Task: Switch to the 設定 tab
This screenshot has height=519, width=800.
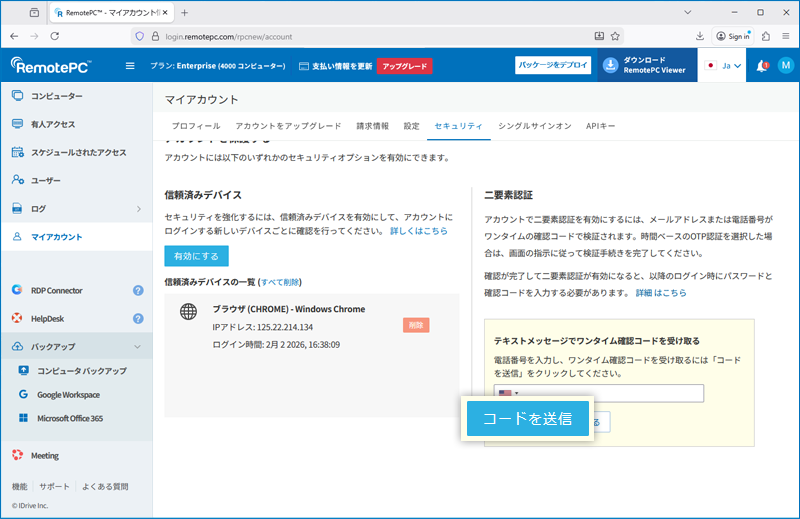Action: pyautogui.click(x=411, y=126)
